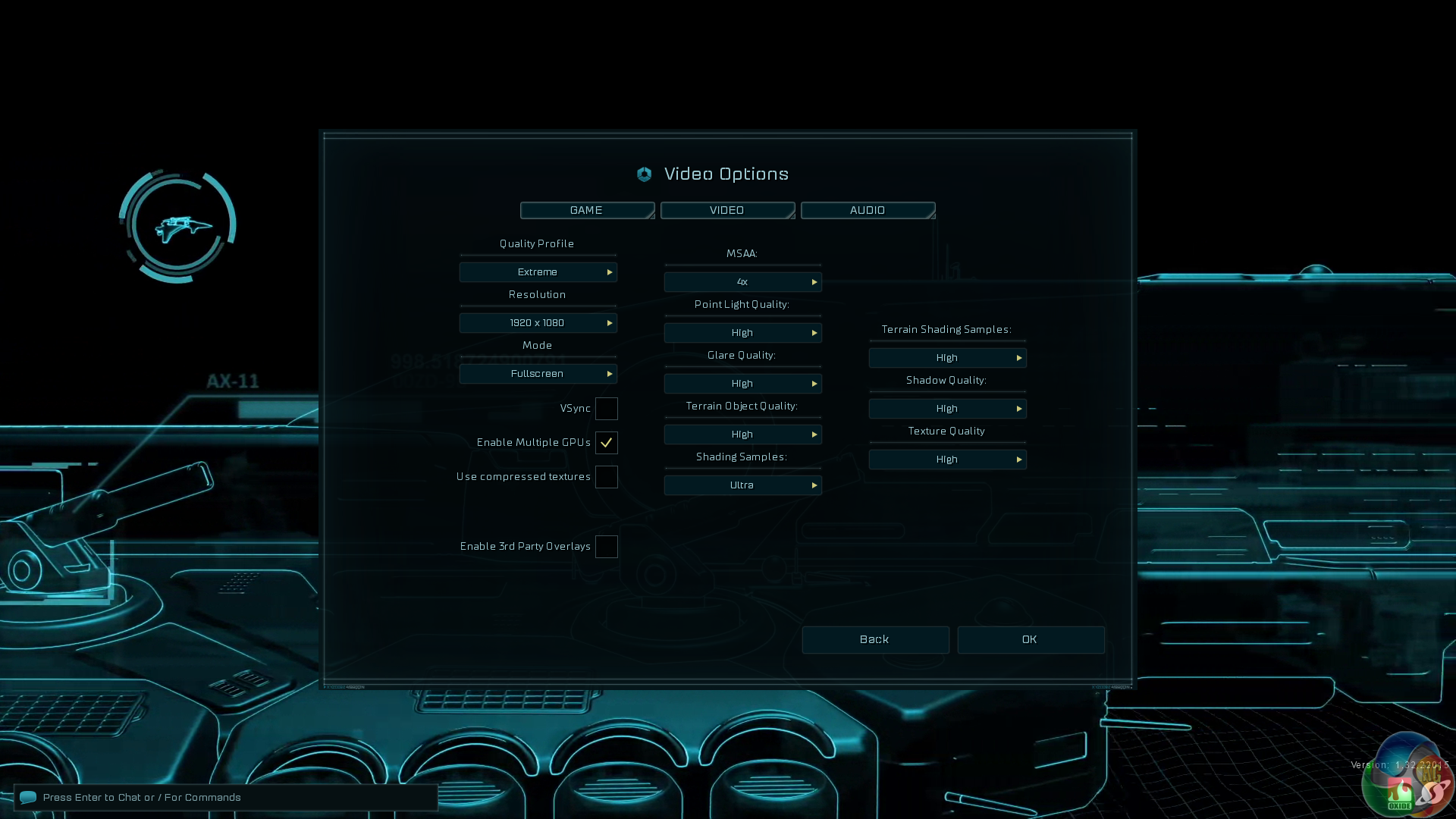Open the Resolution 1920 x 1080 dropdown
Image resolution: width=1456 pixels, height=819 pixels.
click(538, 323)
